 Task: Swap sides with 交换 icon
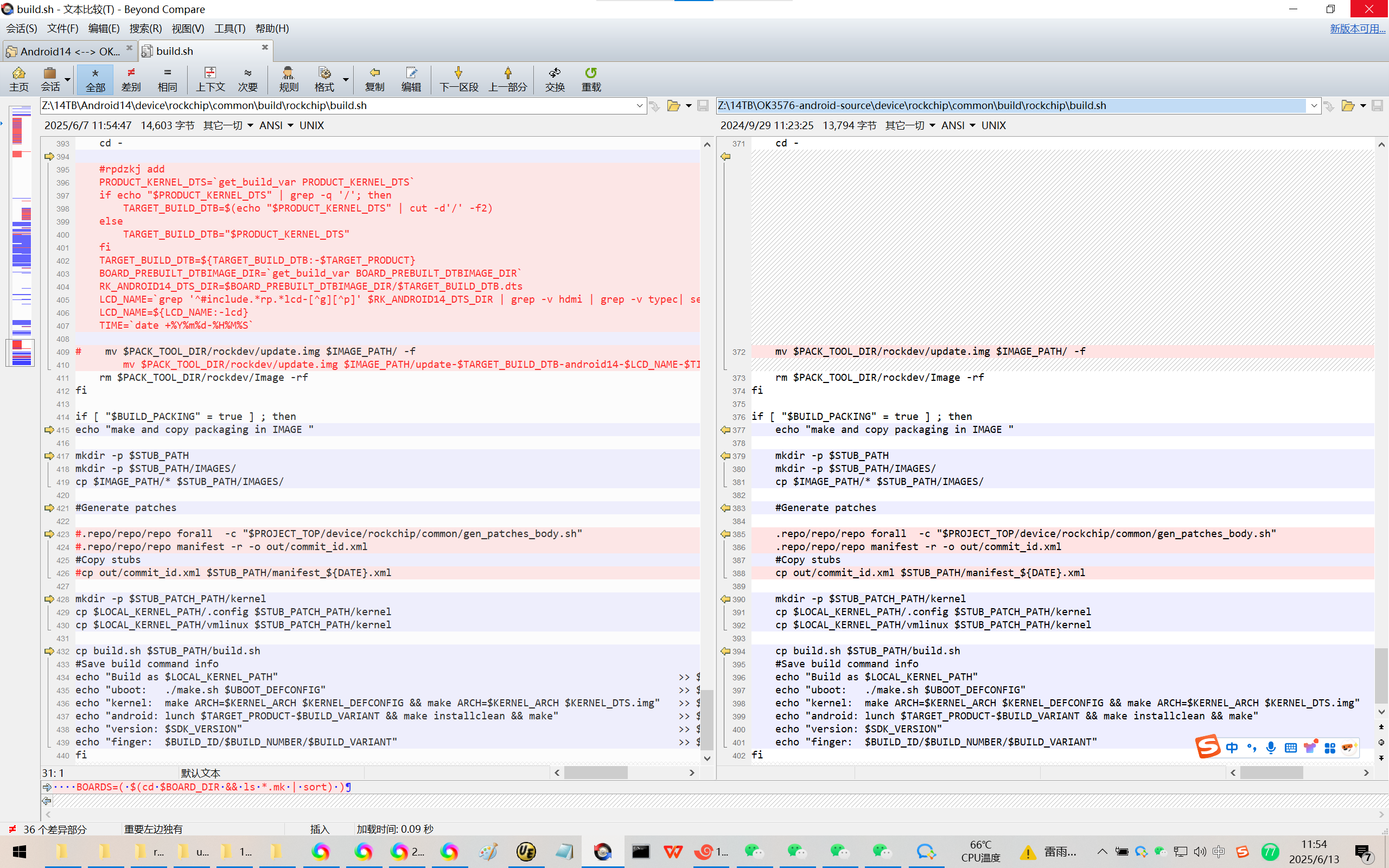[x=555, y=79]
